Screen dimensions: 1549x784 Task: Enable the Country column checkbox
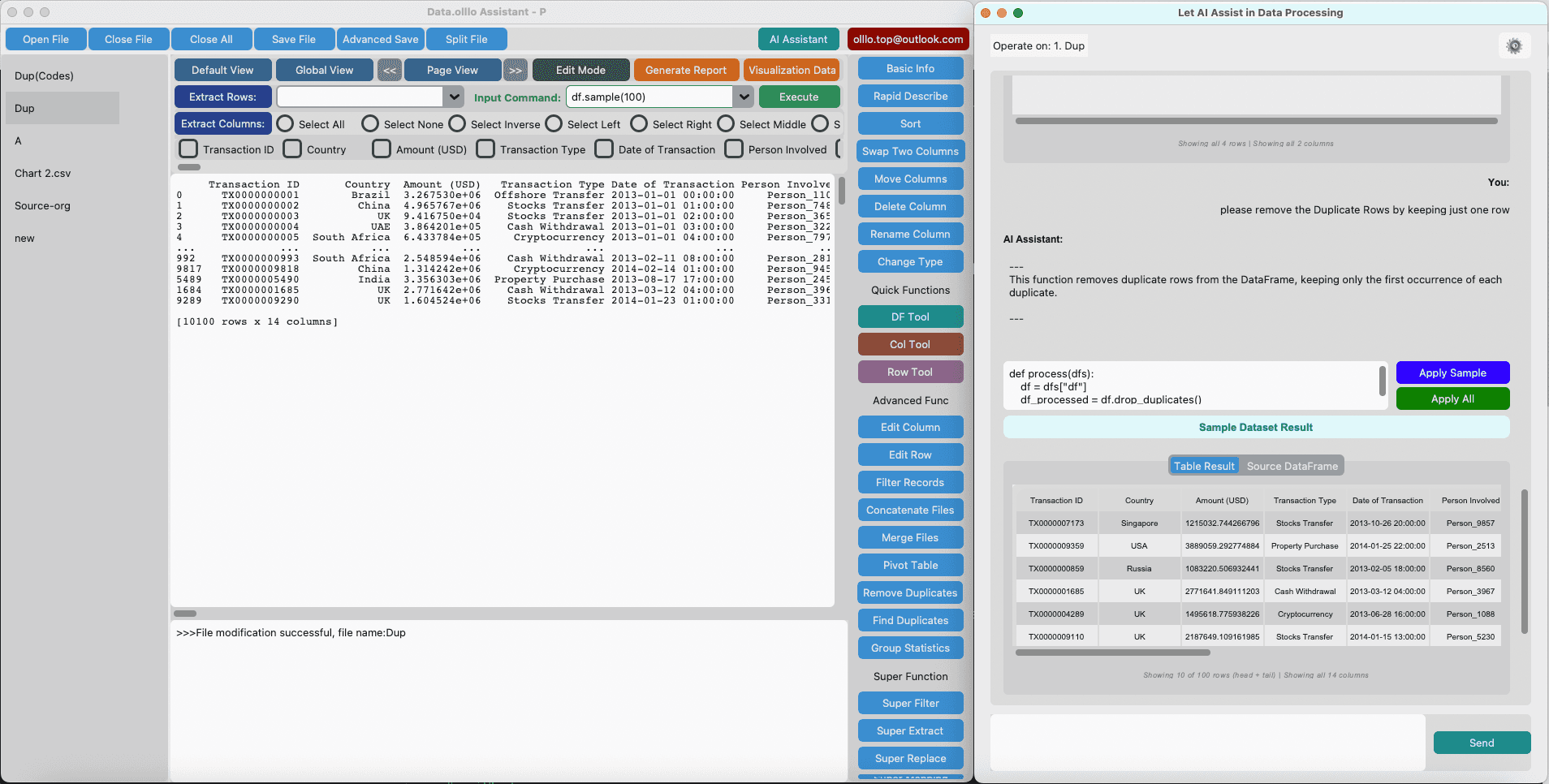pyautogui.click(x=292, y=149)
